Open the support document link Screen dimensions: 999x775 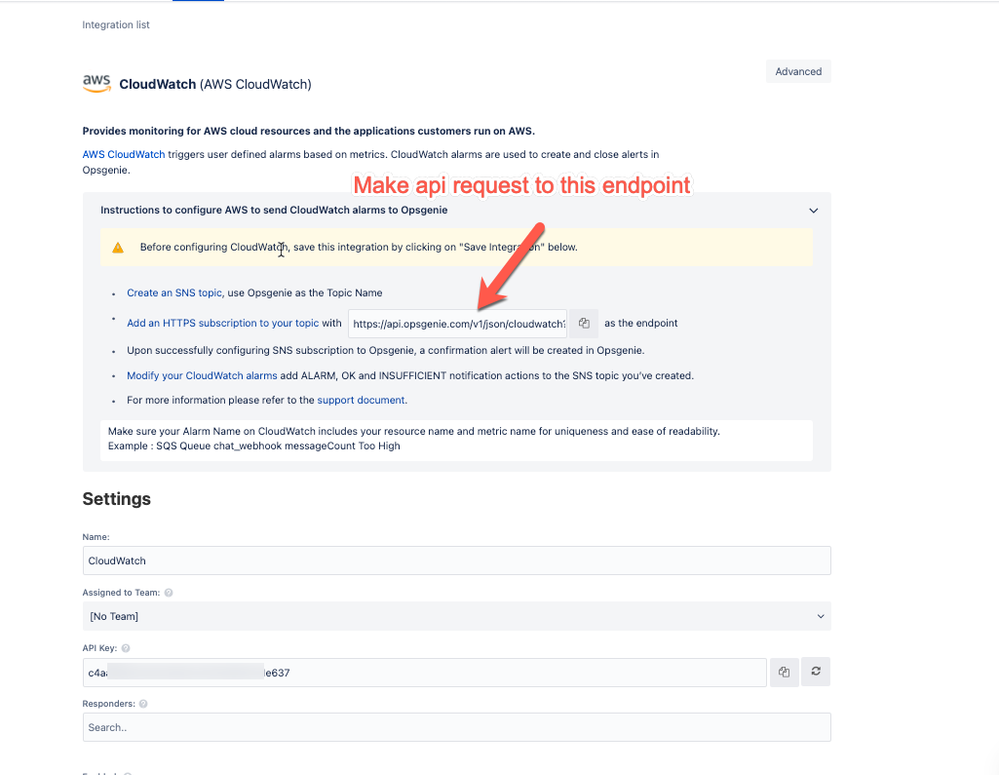(361, 400)
